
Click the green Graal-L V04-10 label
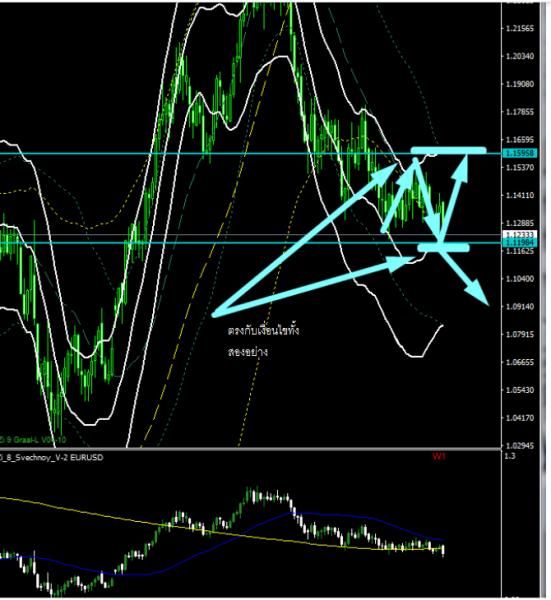tap(33, 440)
